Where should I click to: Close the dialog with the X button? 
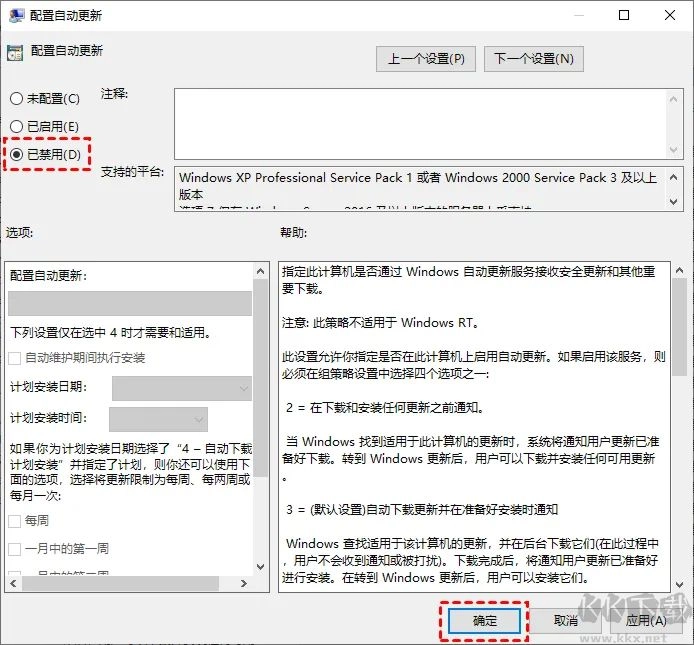670,16
